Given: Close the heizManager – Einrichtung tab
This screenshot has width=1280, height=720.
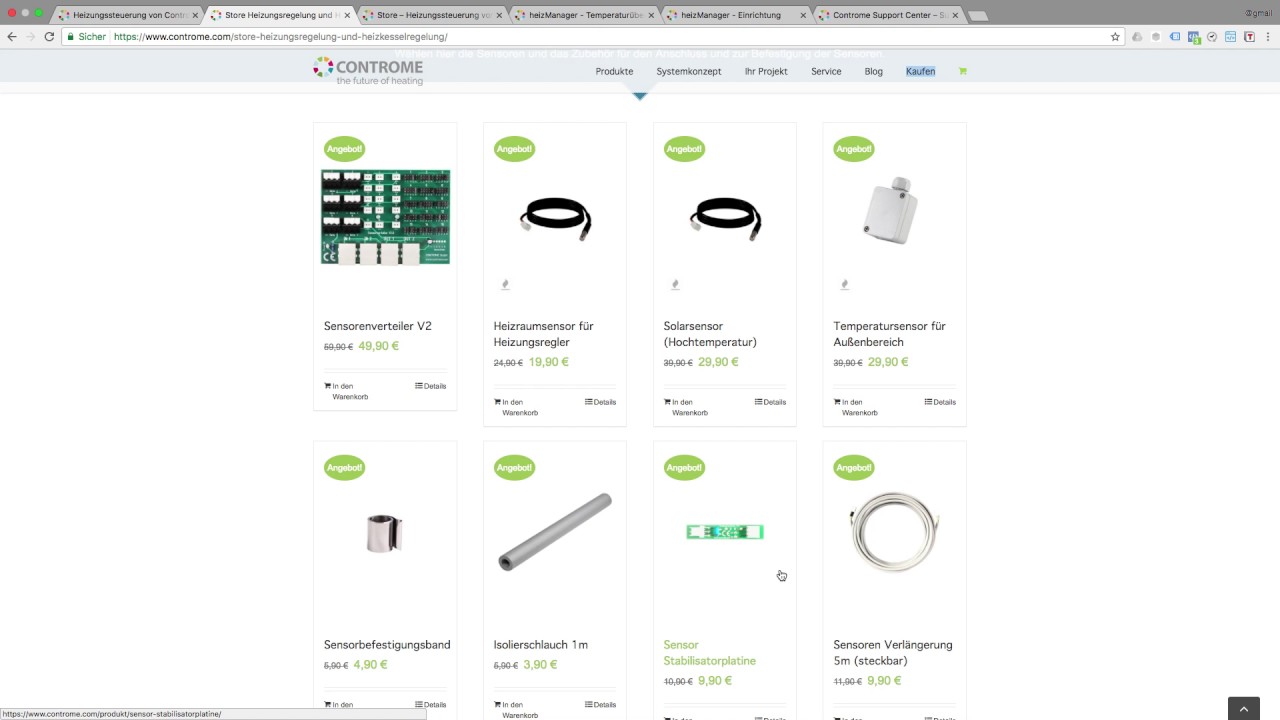Looking at the screenshot, I should (x=803, y=15).
